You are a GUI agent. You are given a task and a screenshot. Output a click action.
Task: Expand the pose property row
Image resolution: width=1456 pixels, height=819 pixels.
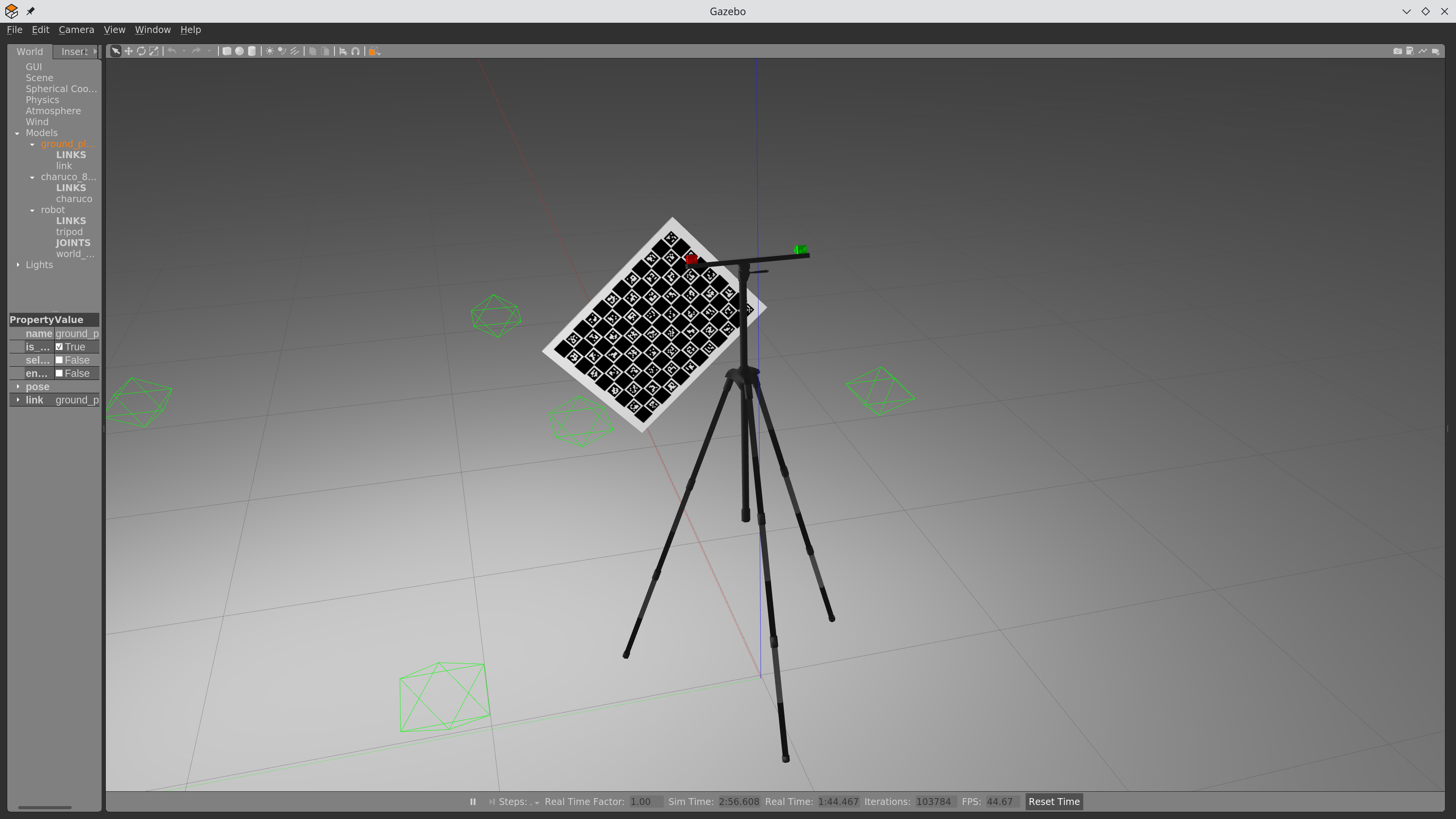(18, 387)
